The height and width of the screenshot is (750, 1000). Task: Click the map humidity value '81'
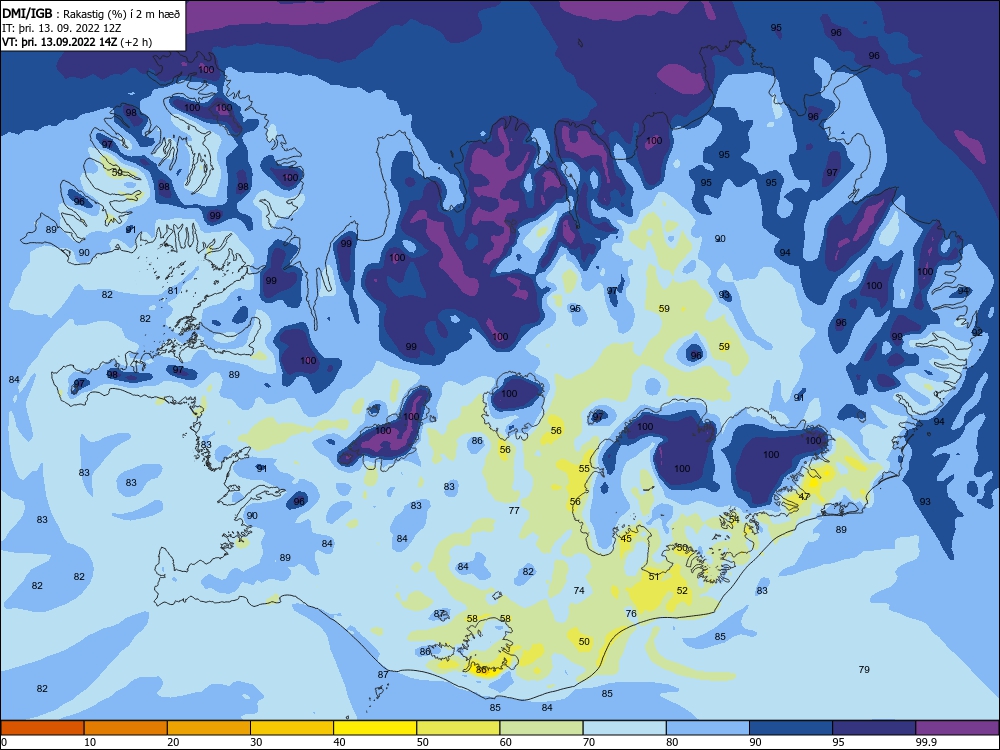(x=173, y=291)
